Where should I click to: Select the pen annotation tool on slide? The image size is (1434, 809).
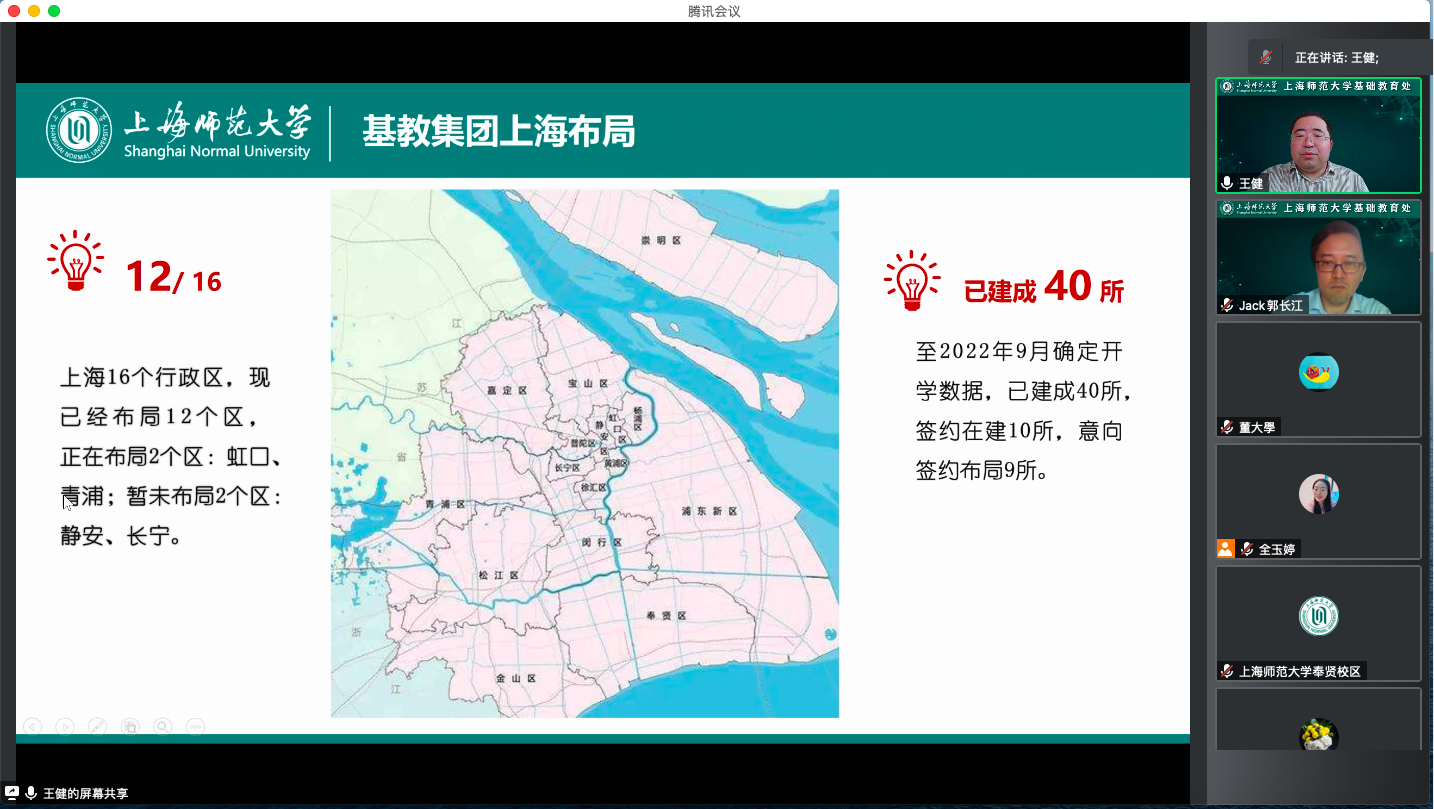click(97, 727)
